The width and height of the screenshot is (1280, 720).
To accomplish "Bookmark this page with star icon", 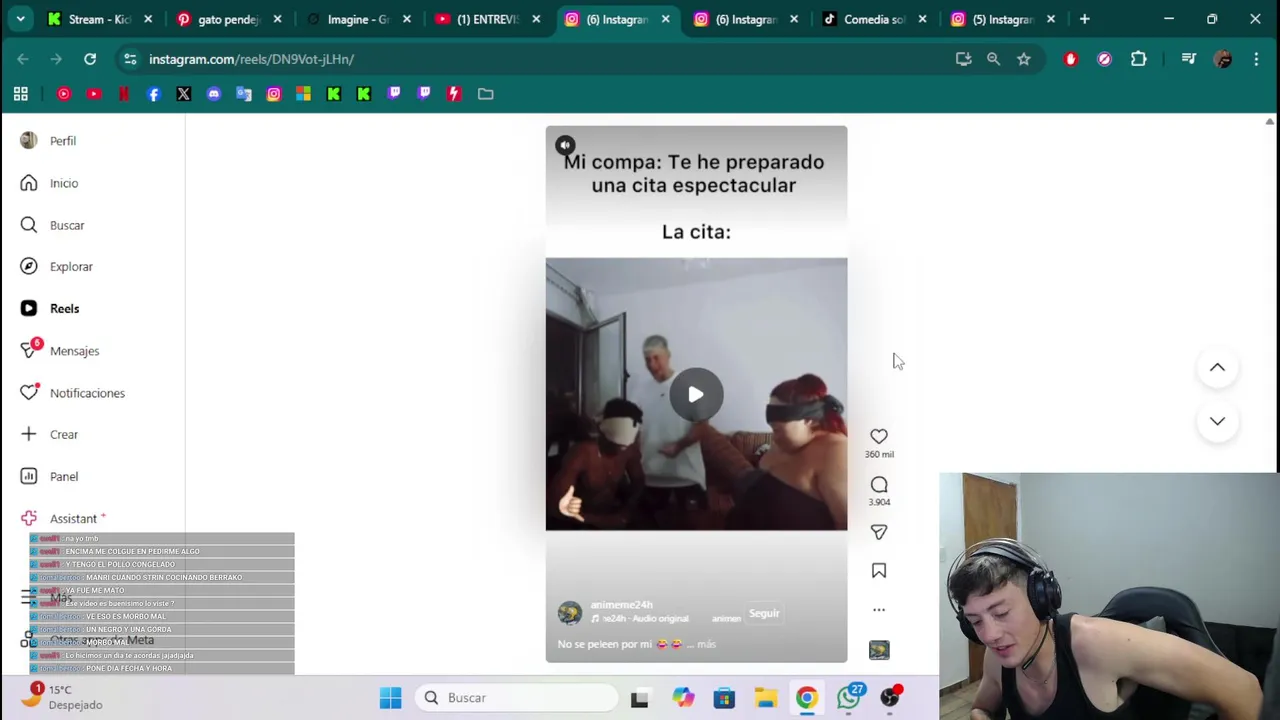I will pyautogui.click(x=1024, y=59).
